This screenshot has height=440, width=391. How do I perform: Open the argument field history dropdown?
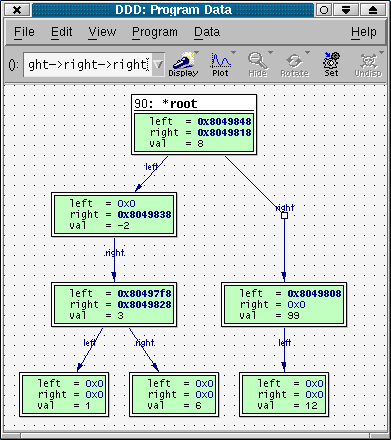(x=158, y=65)
